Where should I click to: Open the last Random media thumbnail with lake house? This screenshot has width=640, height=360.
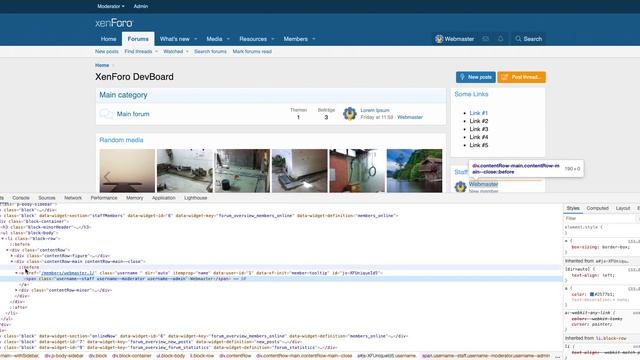(414, 171)
